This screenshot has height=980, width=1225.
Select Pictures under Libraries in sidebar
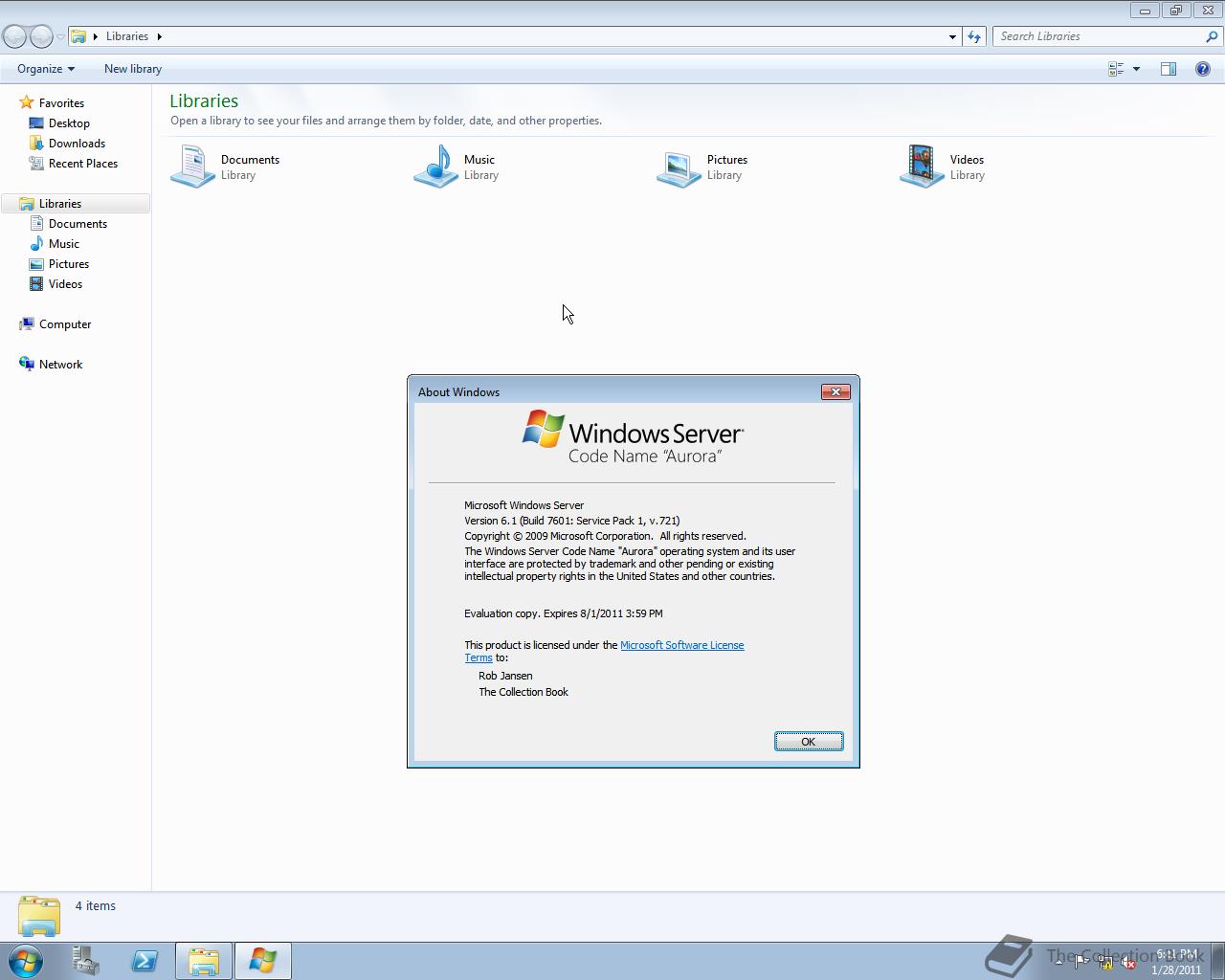click(x=69, y=264)
